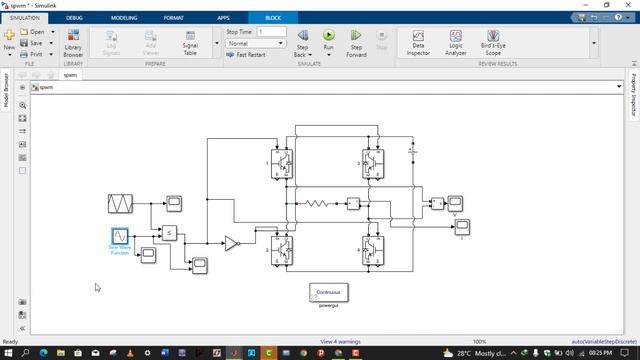640x360 pixels.
Task: Select IGBT block labeled 2
Action: click(x=282, y=251)
